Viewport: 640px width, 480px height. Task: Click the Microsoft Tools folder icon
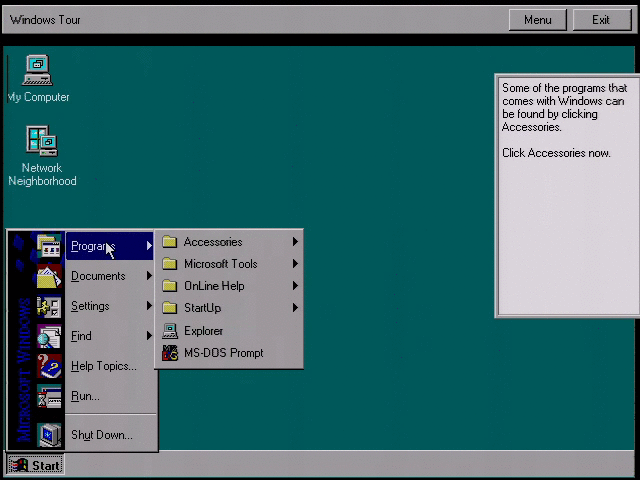(x=169, y=264)
